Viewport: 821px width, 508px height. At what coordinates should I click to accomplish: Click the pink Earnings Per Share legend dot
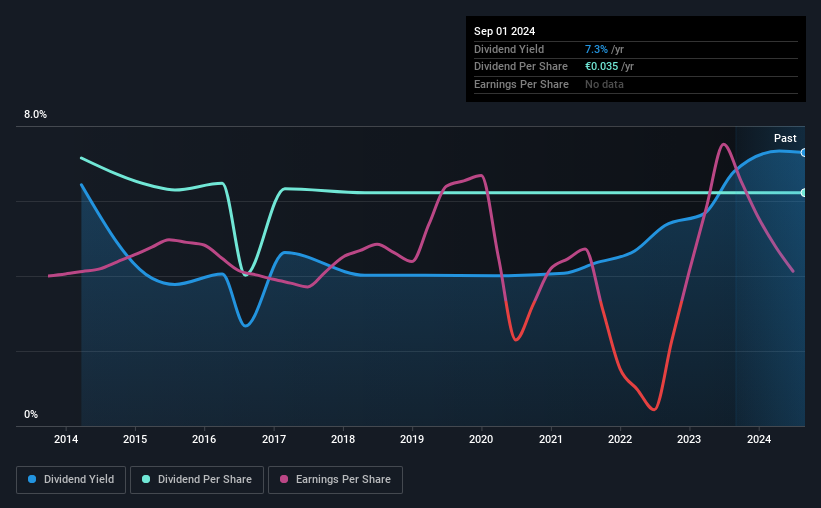point(284,479)
